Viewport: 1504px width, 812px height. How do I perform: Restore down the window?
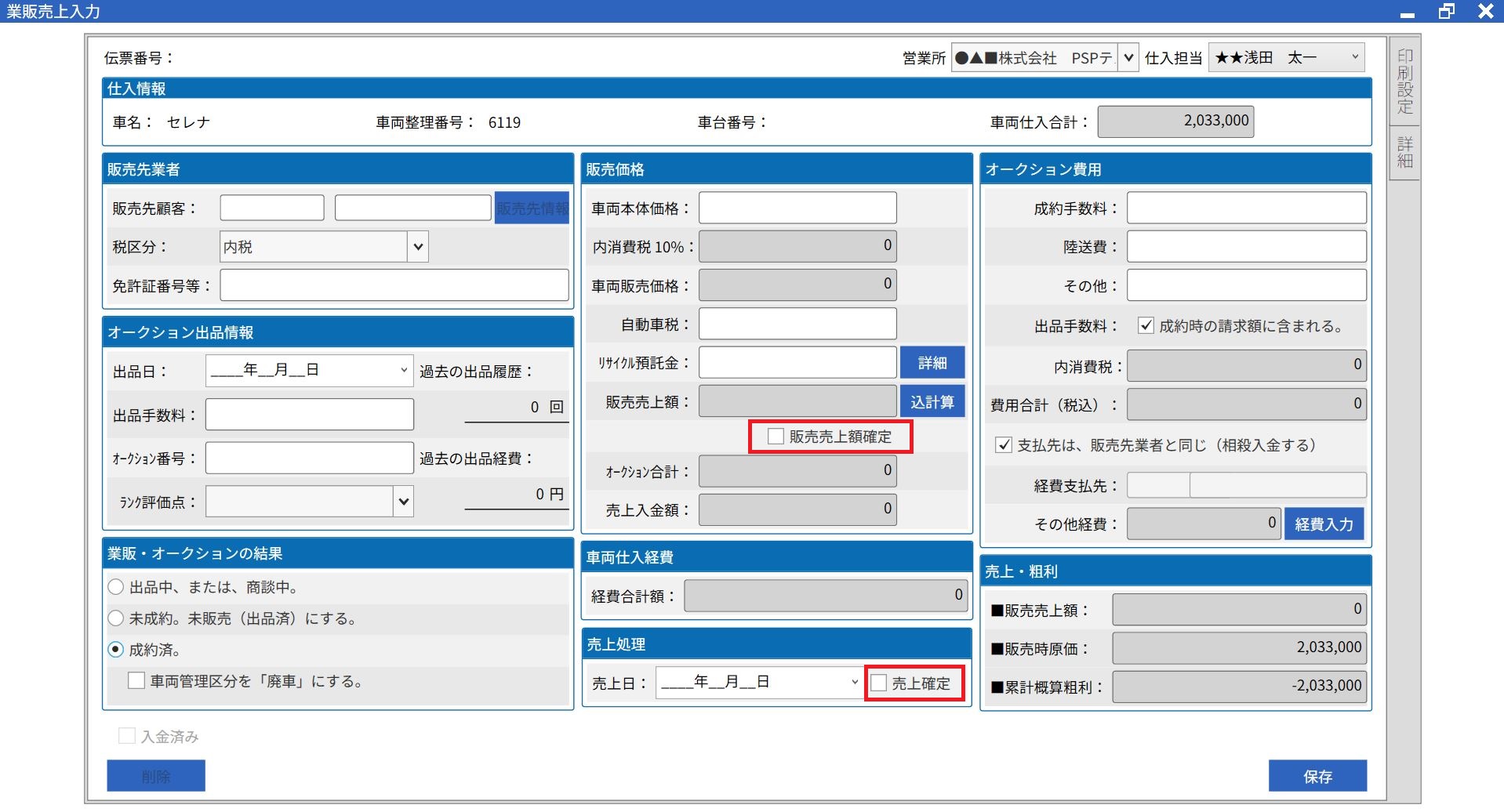(x=1446, y=11)
